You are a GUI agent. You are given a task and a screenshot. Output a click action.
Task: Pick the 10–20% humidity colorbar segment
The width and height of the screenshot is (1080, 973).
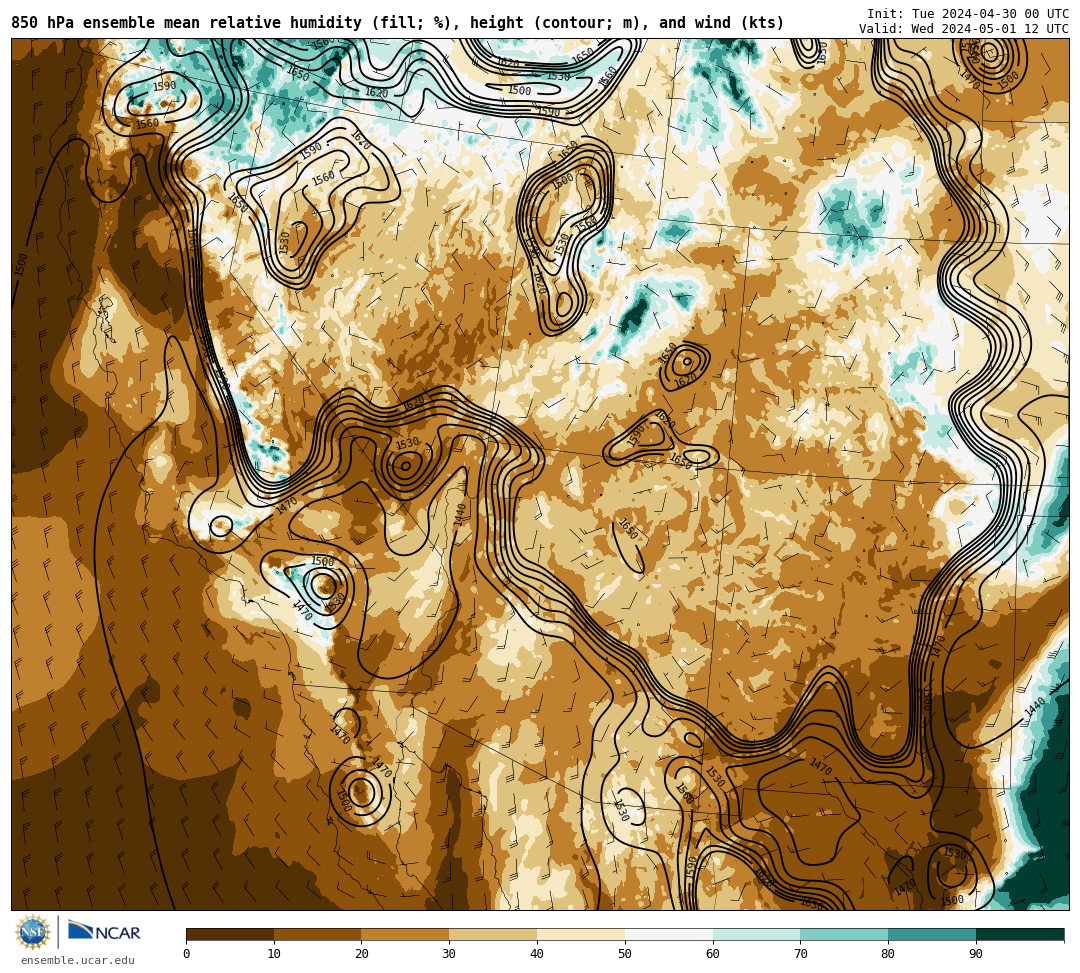click(x=318, y=934)
